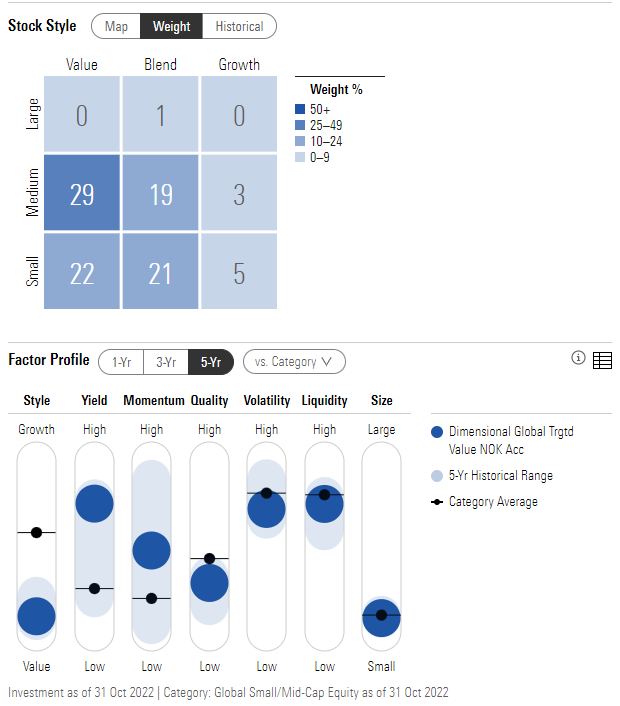Viewport: 620px width, 706px height.
Task: Open the vs. Category dropdown
Action: (x=294, y=362)
